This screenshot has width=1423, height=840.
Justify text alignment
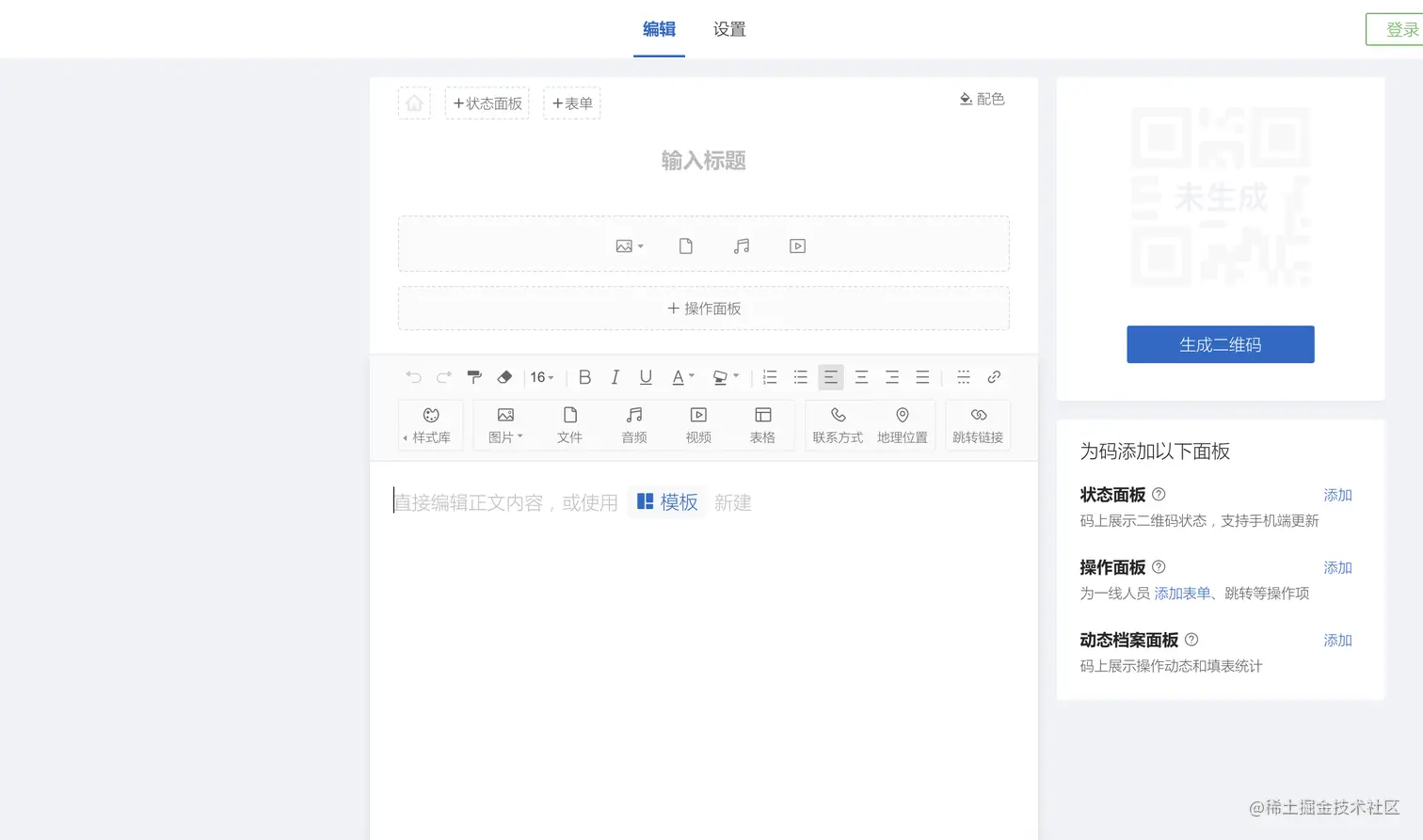[x=922, y=377]
